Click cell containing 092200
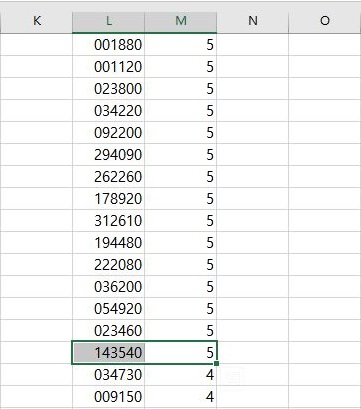This screenshot has height=409, width=361. pyautogui.click(x=108, y=133)
